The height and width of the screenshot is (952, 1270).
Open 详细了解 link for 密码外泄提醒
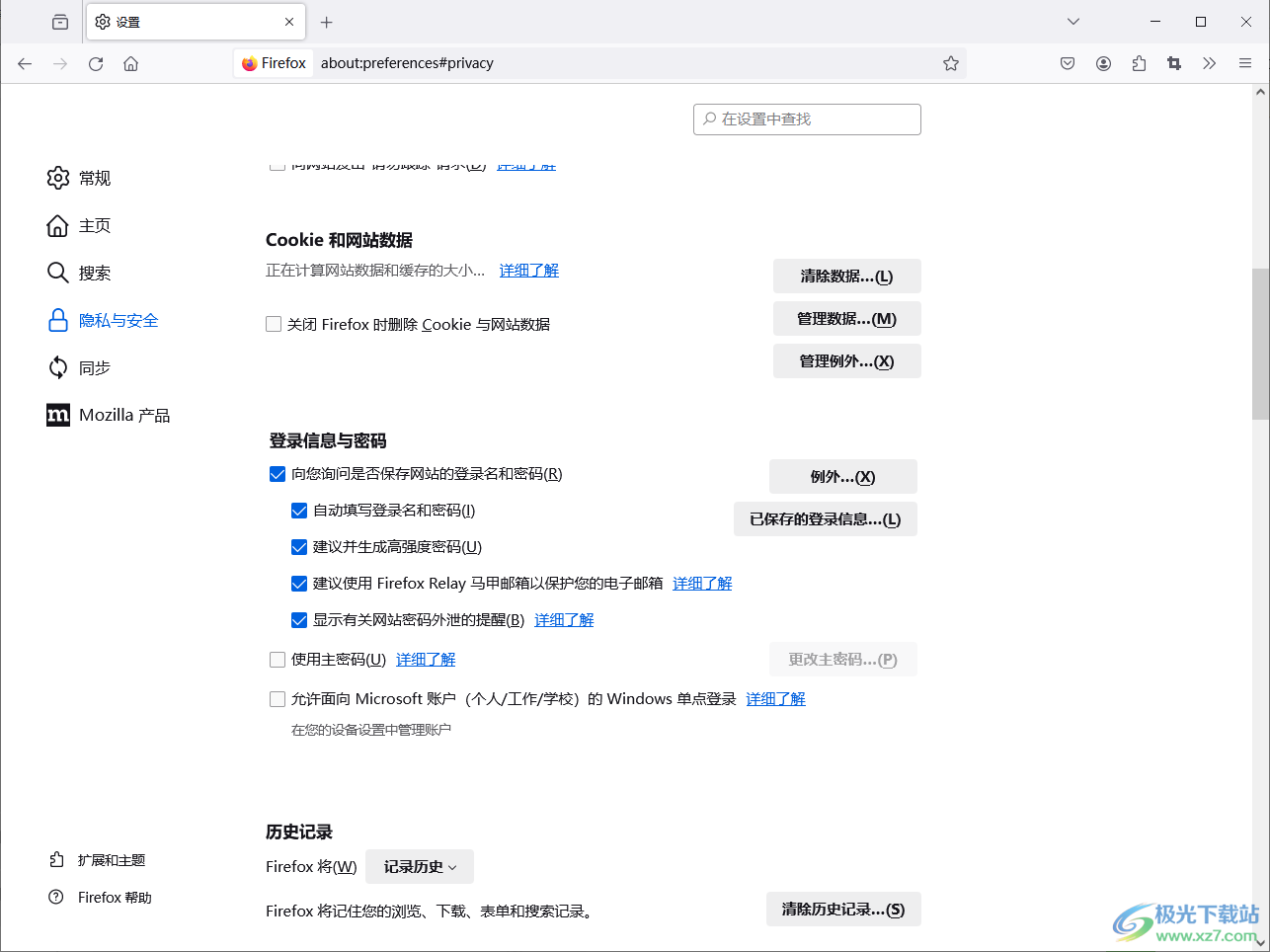(564, 620)
